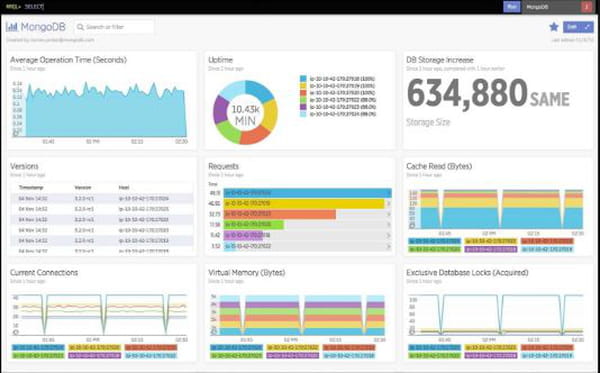Viewport: 600px width, 373px height.
Task: Expand the orange Requests bar chevron
Action: [388, 214]
